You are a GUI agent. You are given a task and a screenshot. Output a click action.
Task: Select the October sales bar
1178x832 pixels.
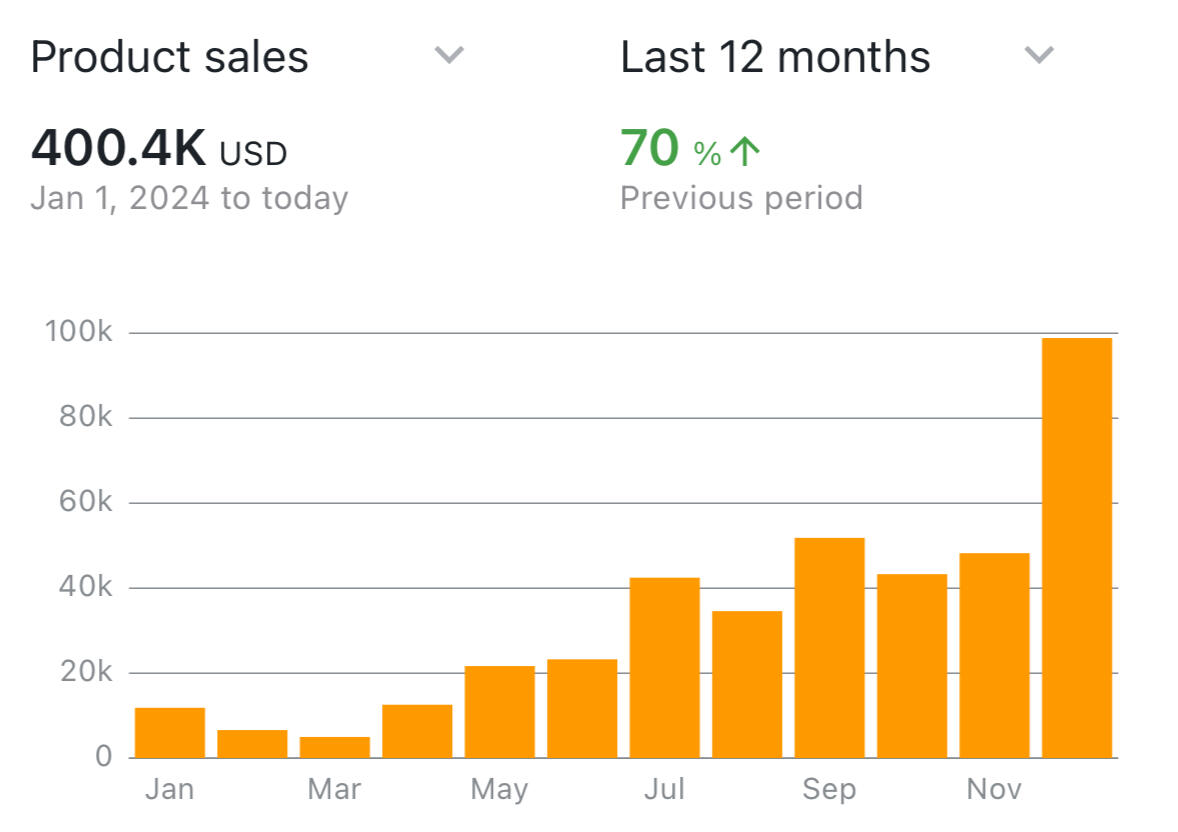tap(912, 666)
